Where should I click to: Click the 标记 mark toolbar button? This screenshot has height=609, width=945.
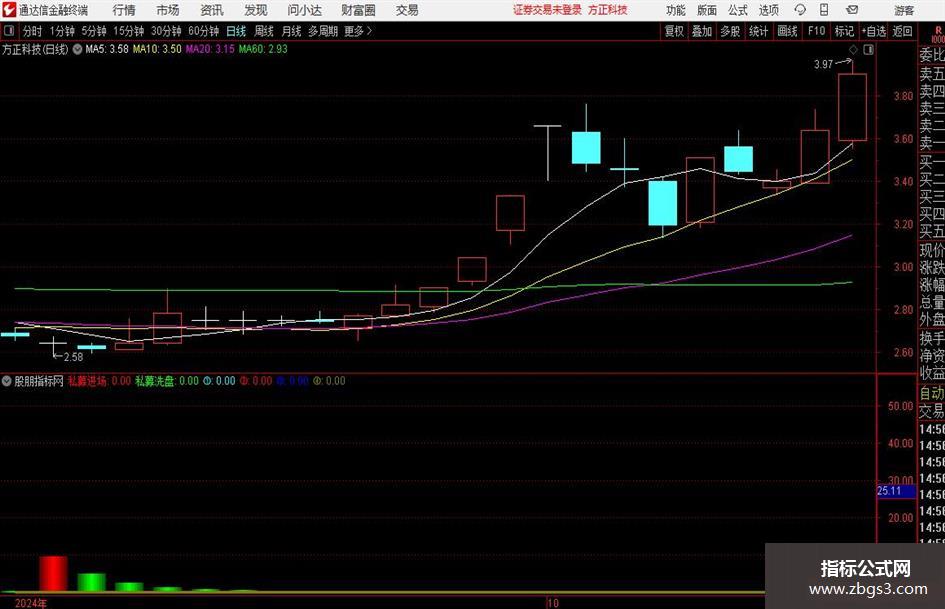[x=844, y=31]
